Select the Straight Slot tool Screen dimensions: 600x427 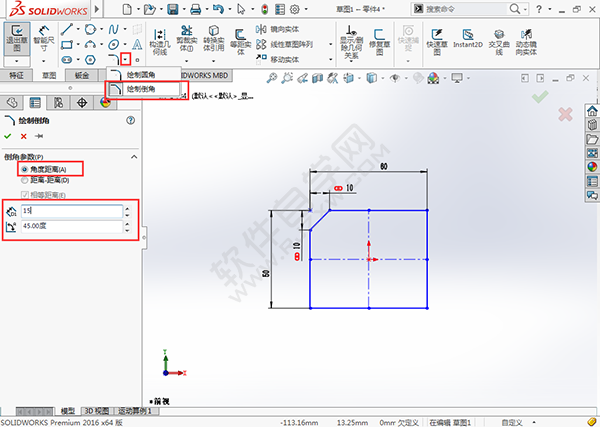(67, 60)
